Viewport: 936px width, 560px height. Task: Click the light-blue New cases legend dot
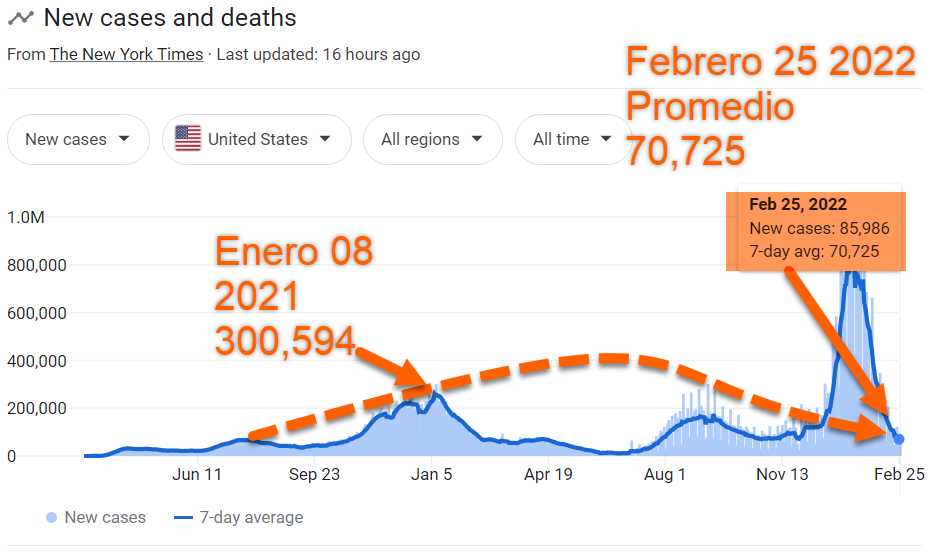coord(51,518)
